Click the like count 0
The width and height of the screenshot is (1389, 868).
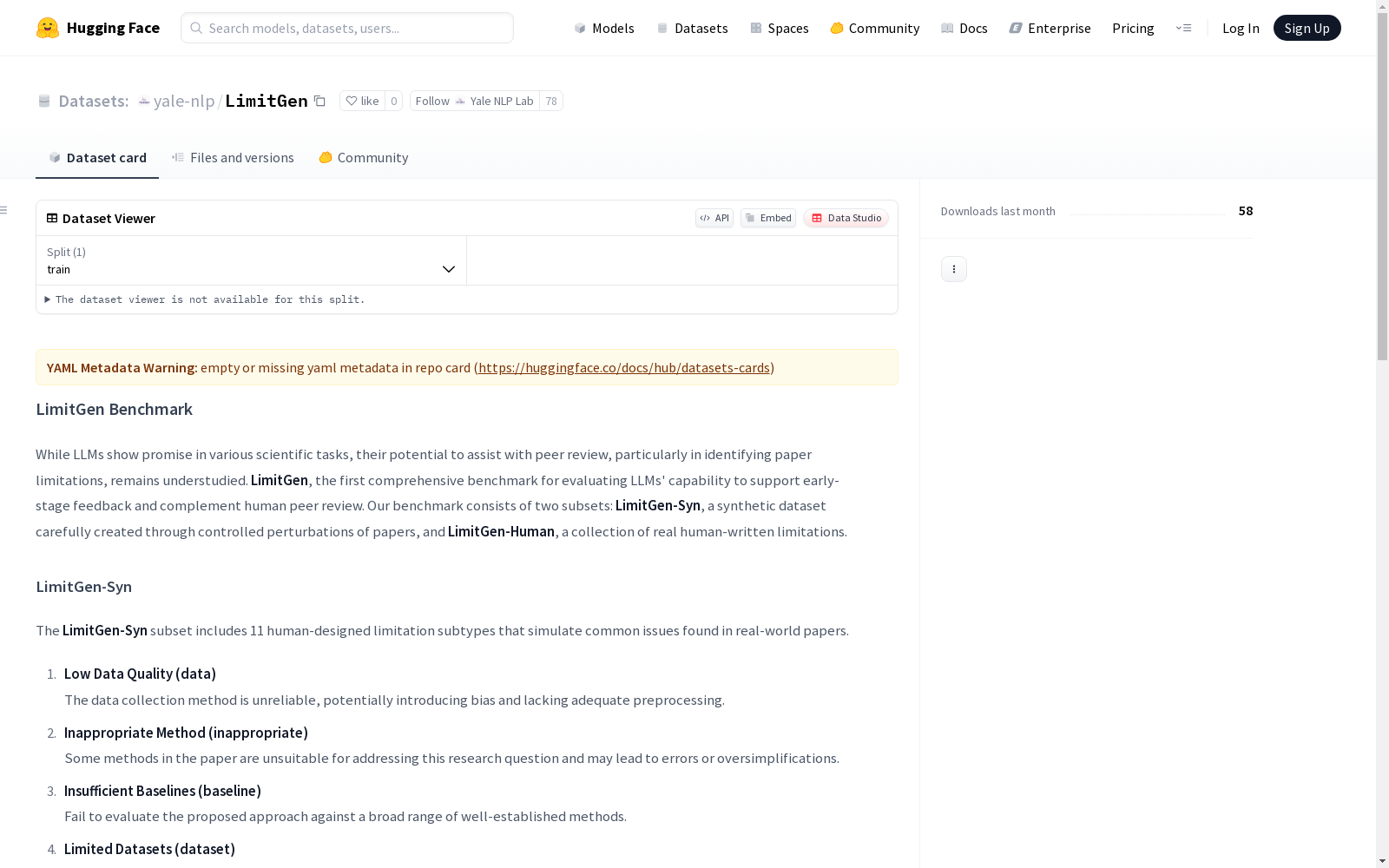393,101
